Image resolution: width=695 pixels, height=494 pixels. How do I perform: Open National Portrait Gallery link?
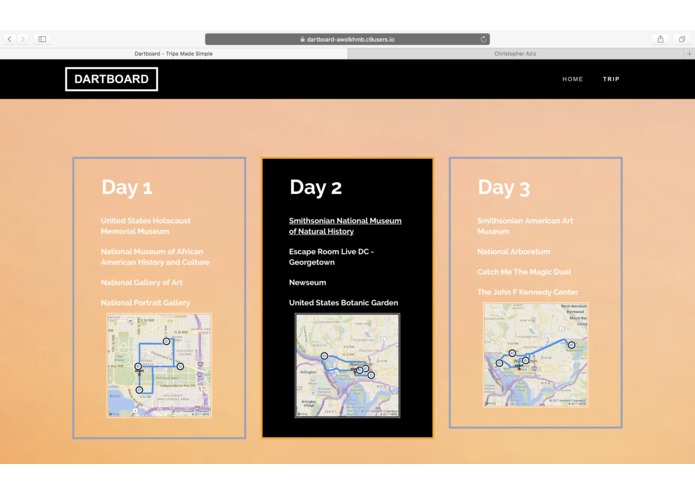point(145,303)
